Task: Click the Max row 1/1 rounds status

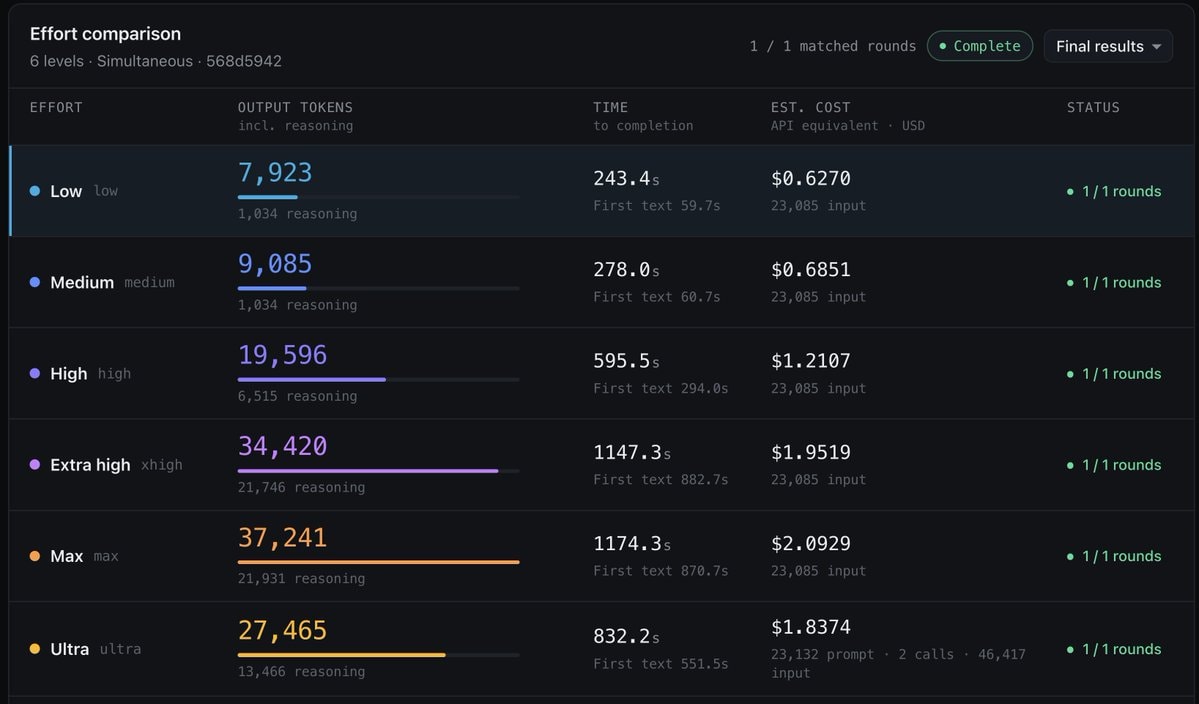Action: [x=1114, y=556]
